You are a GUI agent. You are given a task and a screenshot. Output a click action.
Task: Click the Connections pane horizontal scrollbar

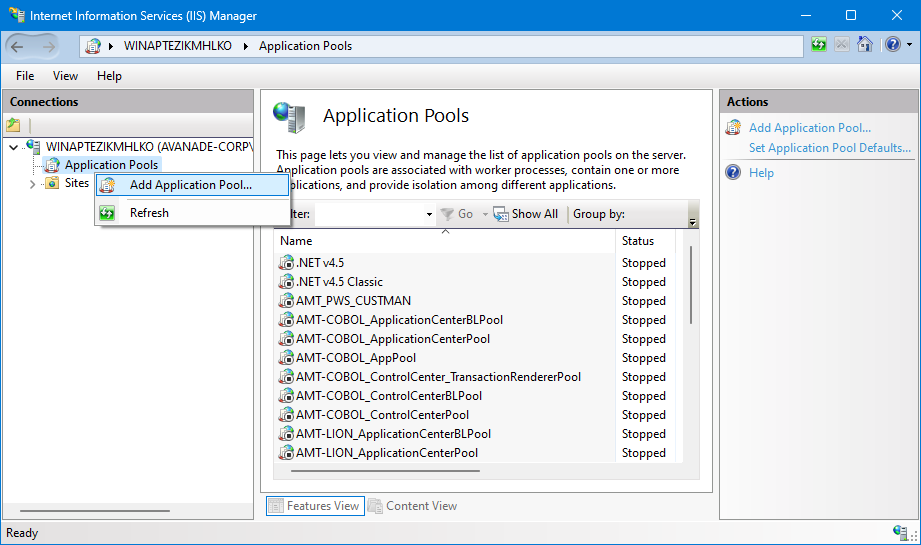pyautogui.click(x=95, y=511)
